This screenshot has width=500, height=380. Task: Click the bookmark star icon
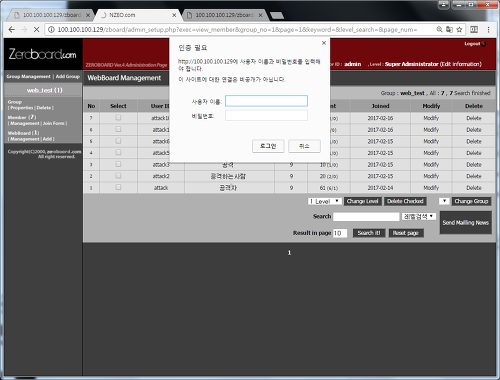point(459,30)
